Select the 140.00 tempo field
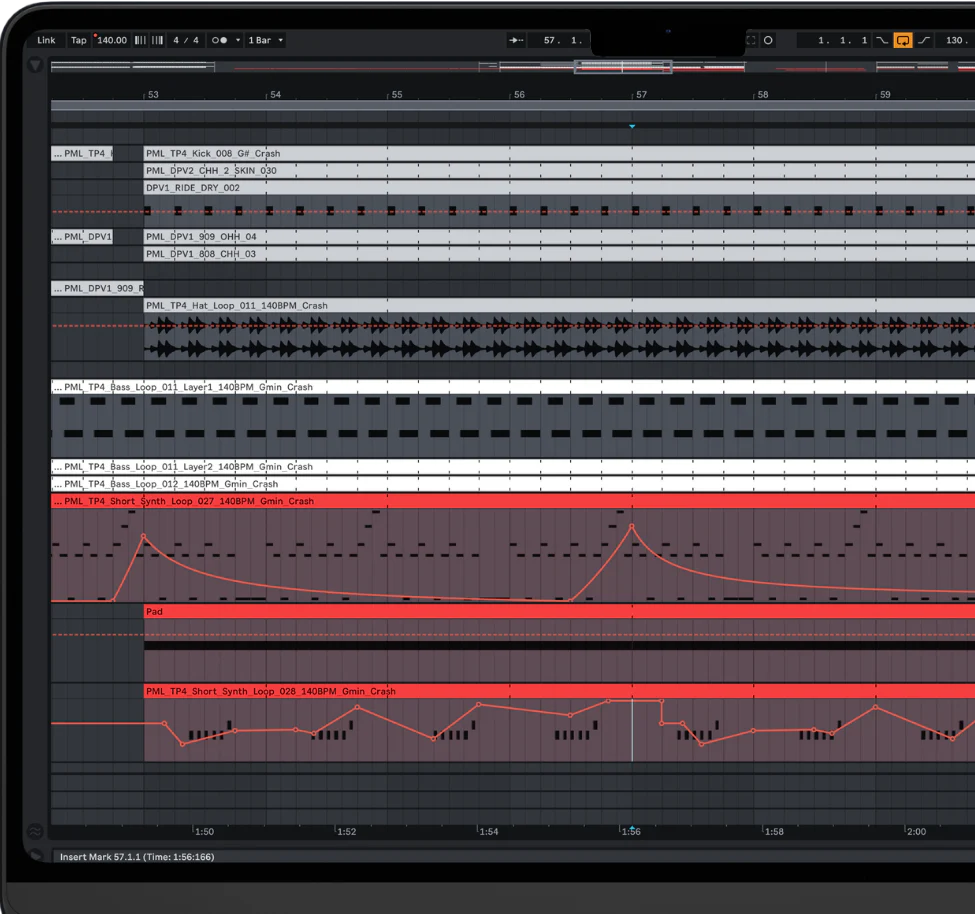Screen dimensions: 975x914 click(x=112, y=40)
